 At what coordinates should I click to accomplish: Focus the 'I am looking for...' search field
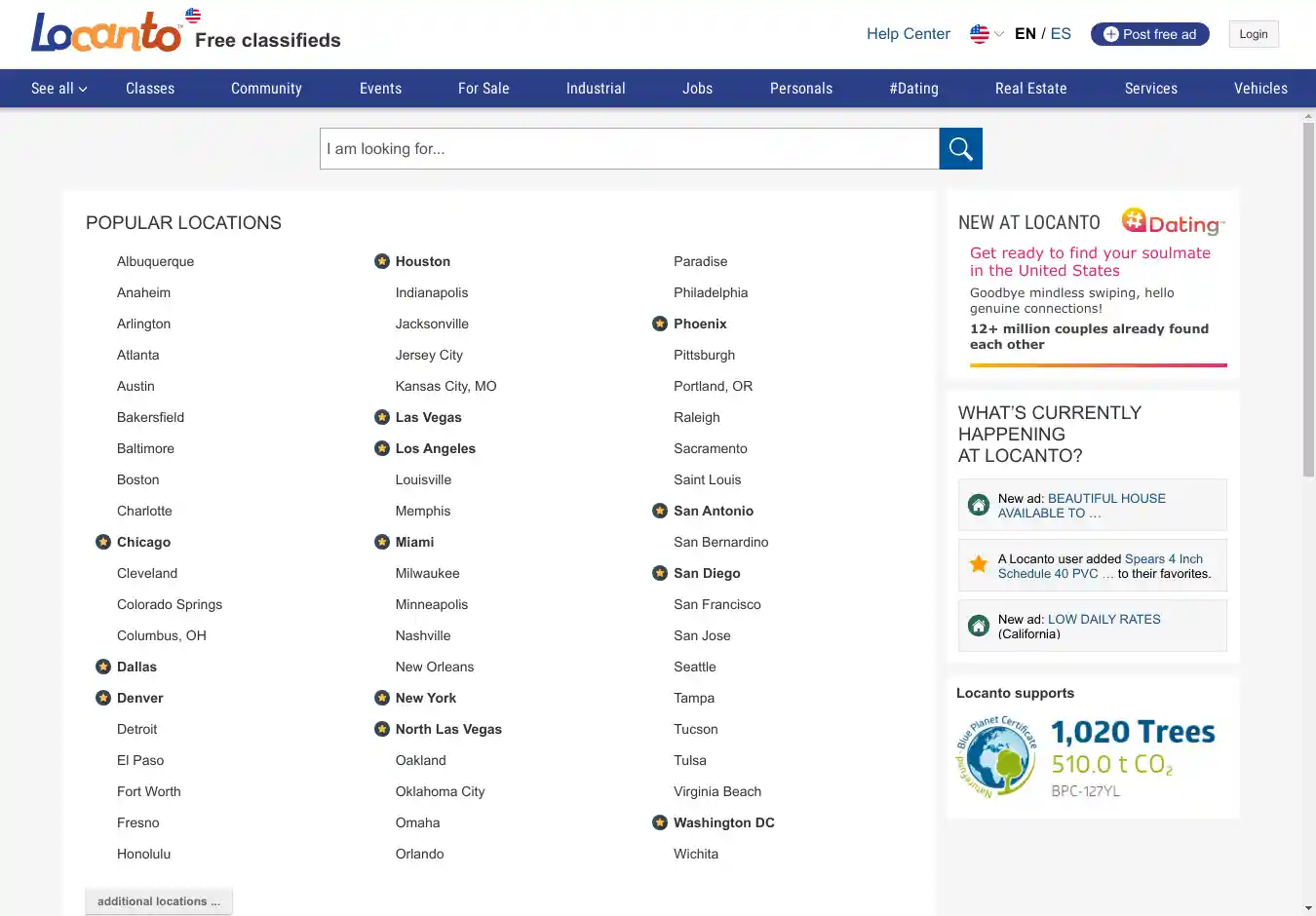pyautogui.click(x=630, y=149)
